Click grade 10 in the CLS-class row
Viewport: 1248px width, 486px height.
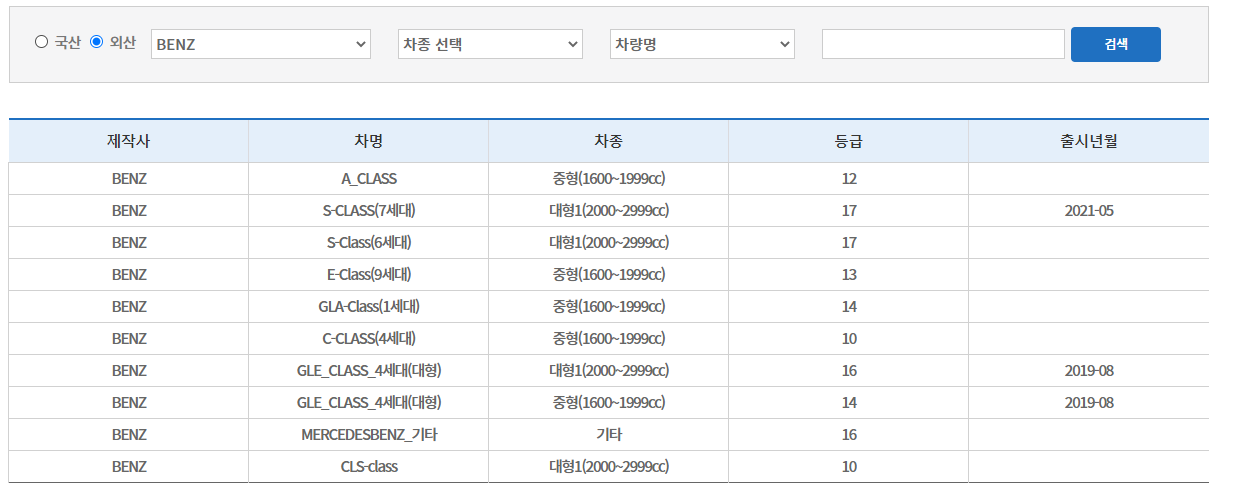pyautogui.click(x=849, y=467)
